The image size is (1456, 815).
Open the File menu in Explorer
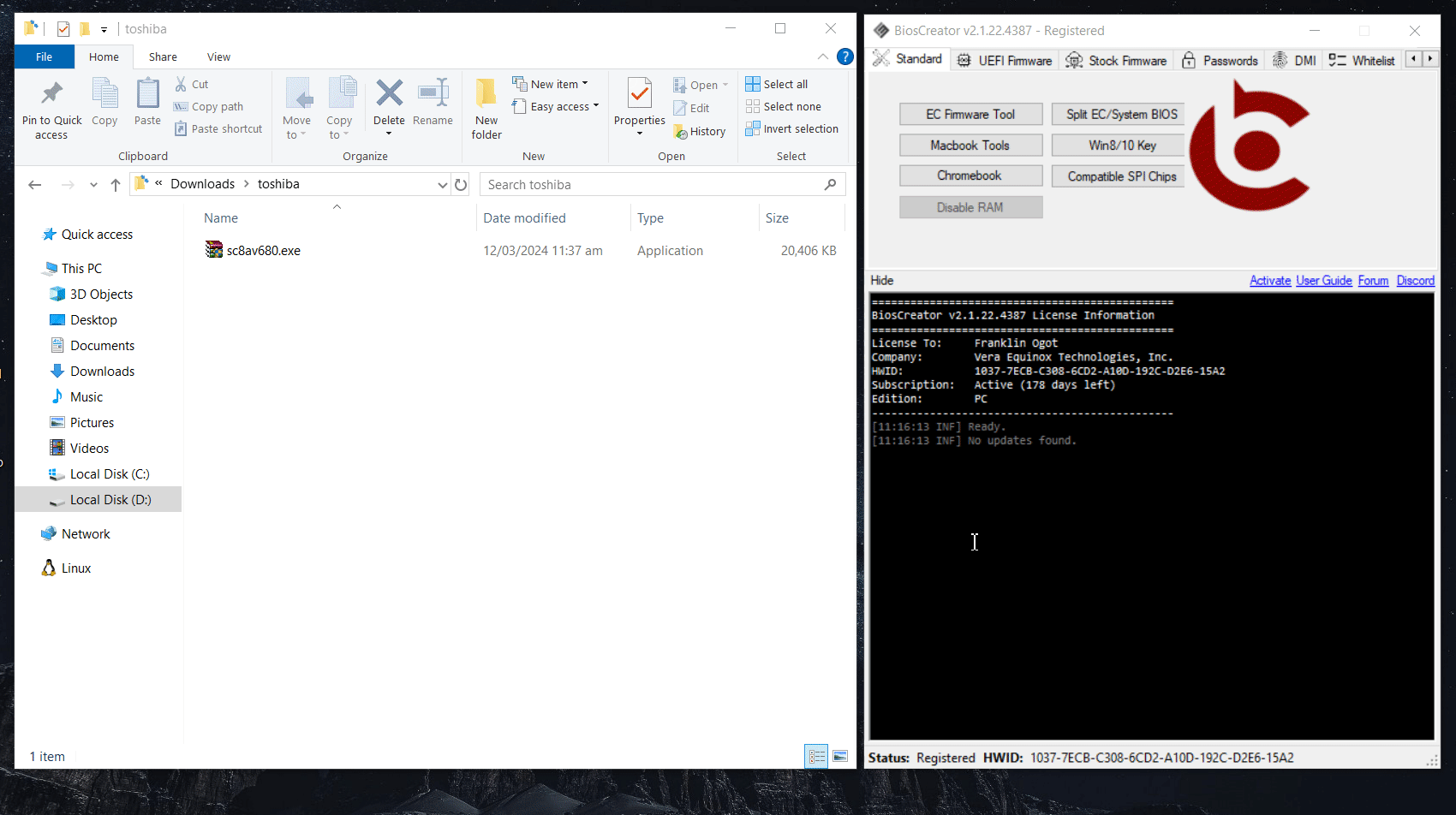(x=45, y=57)
